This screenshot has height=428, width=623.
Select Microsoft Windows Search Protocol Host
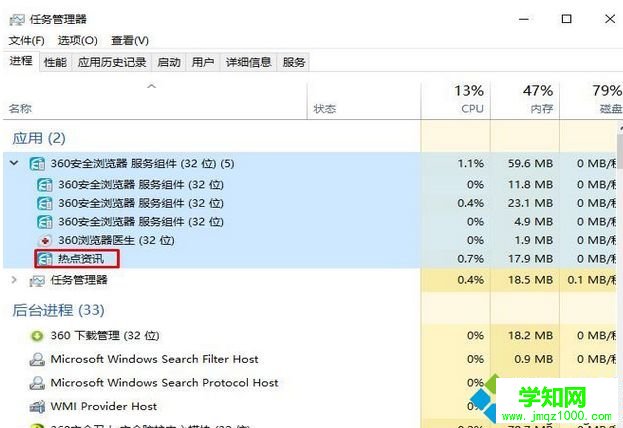tap(310, 383)
